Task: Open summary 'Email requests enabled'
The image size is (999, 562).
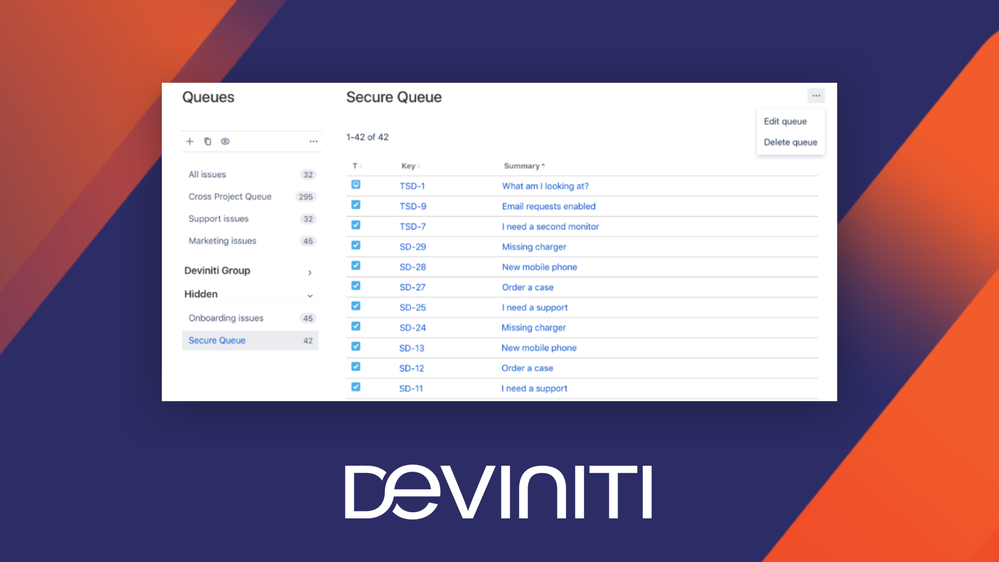Action: click(549, 206)
